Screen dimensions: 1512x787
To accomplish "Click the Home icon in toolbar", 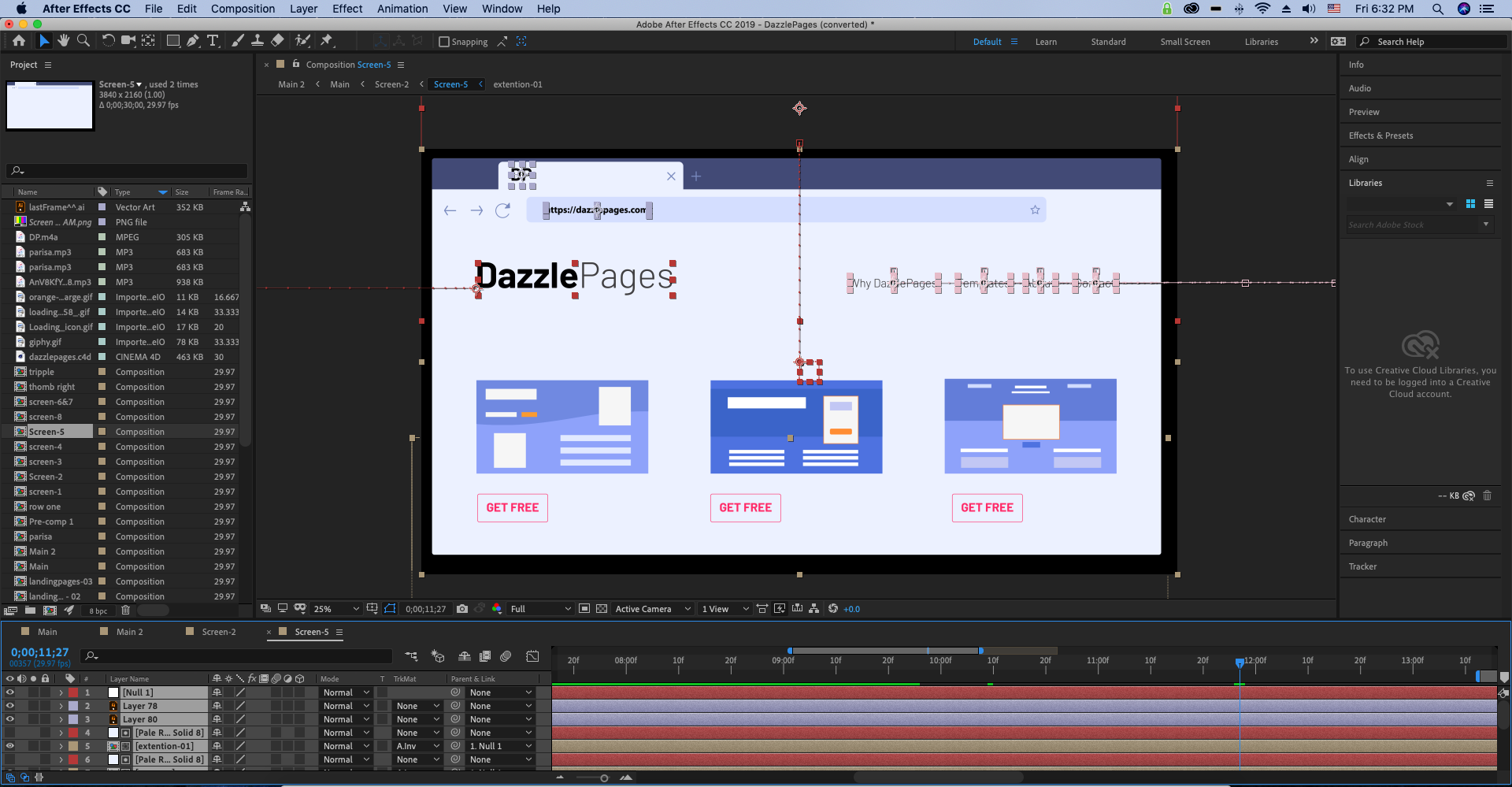I will click(19, 41).
